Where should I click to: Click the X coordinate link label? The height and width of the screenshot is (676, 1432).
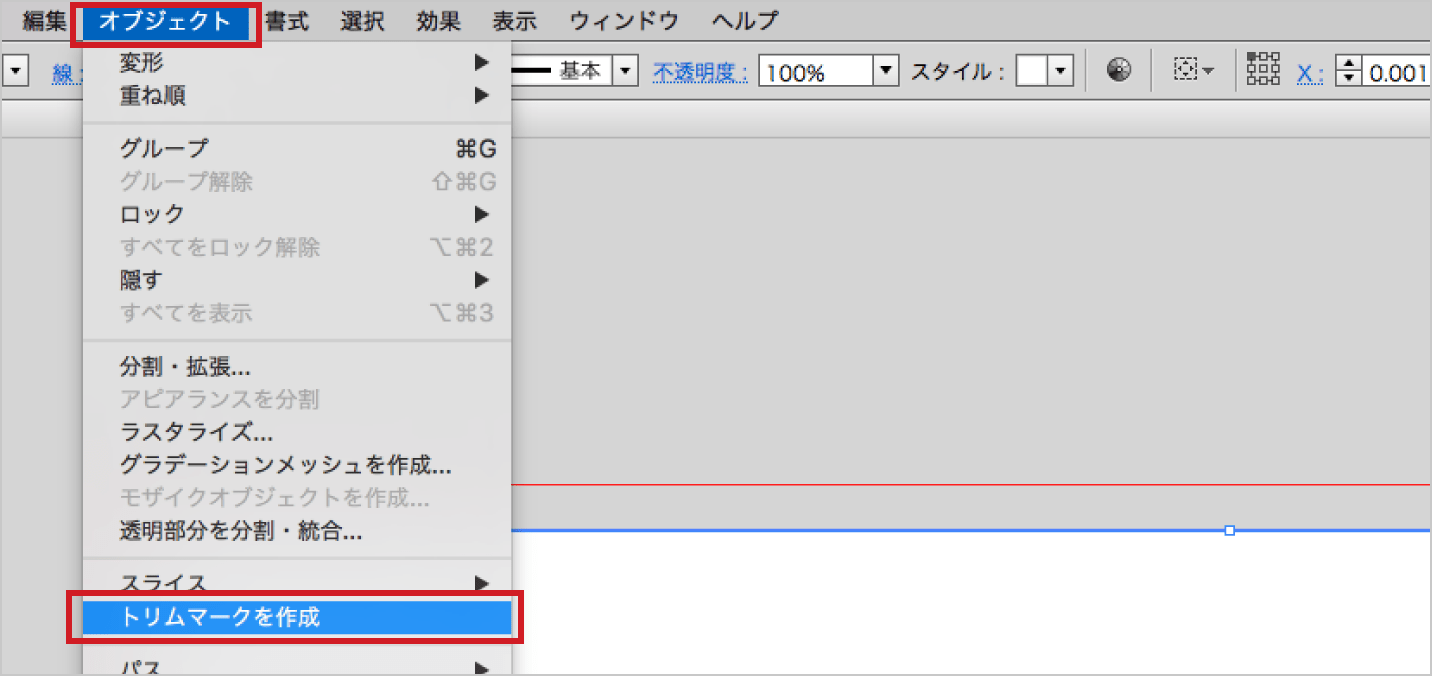pyautogui.click(x=1310, y=72)
